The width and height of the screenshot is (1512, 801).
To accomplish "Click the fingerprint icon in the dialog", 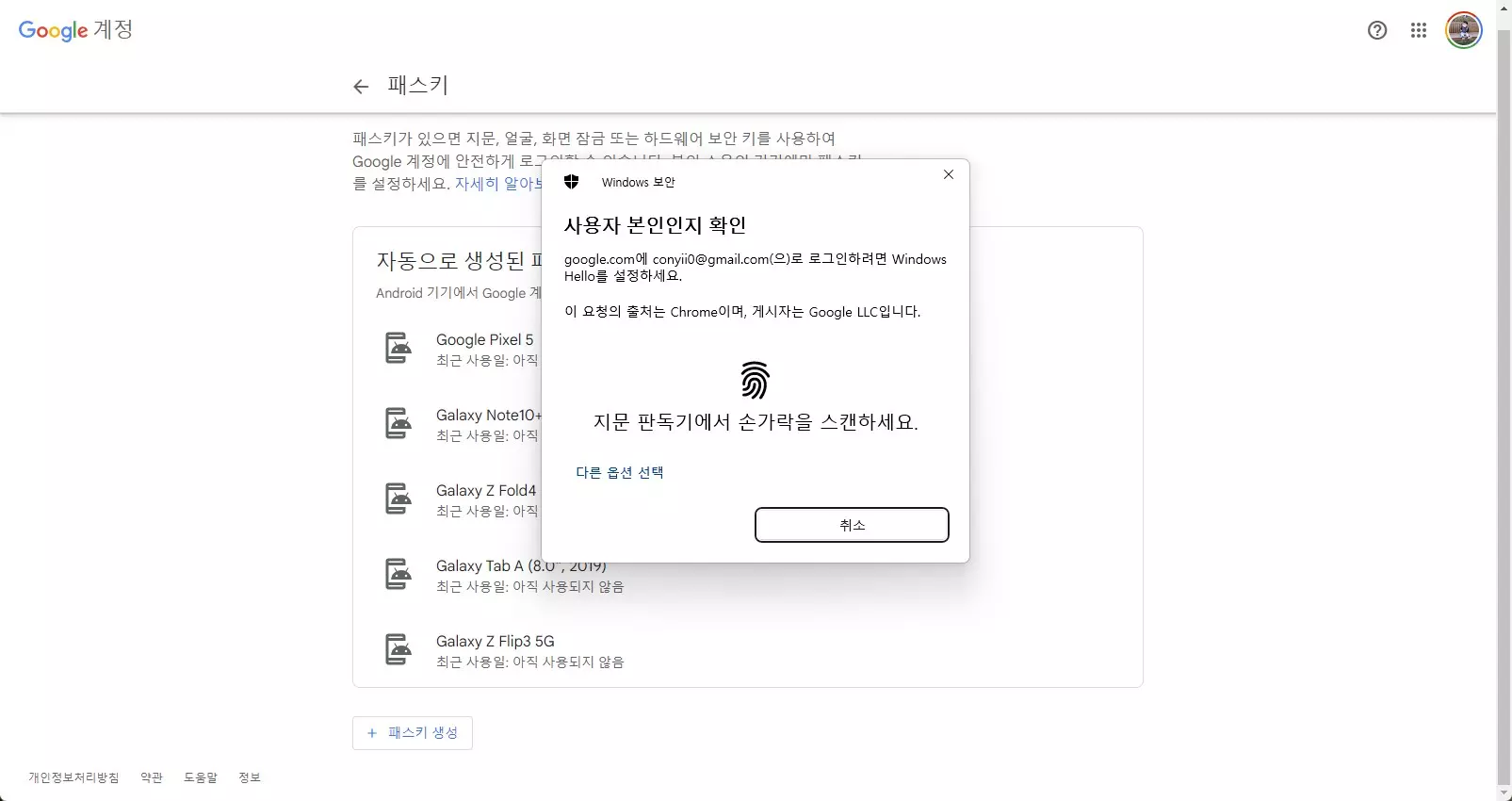I will pyautogui.click(x=756, y=380).
